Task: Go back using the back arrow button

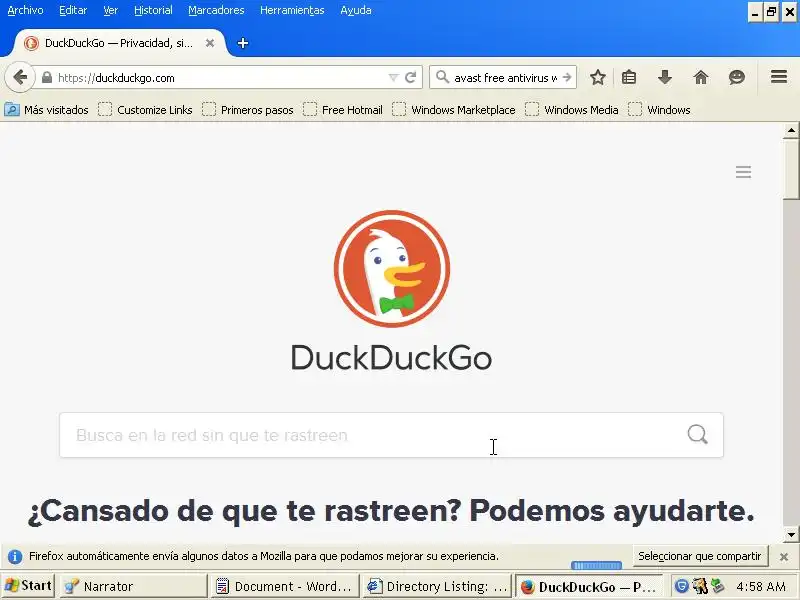Action: point(19,78)
